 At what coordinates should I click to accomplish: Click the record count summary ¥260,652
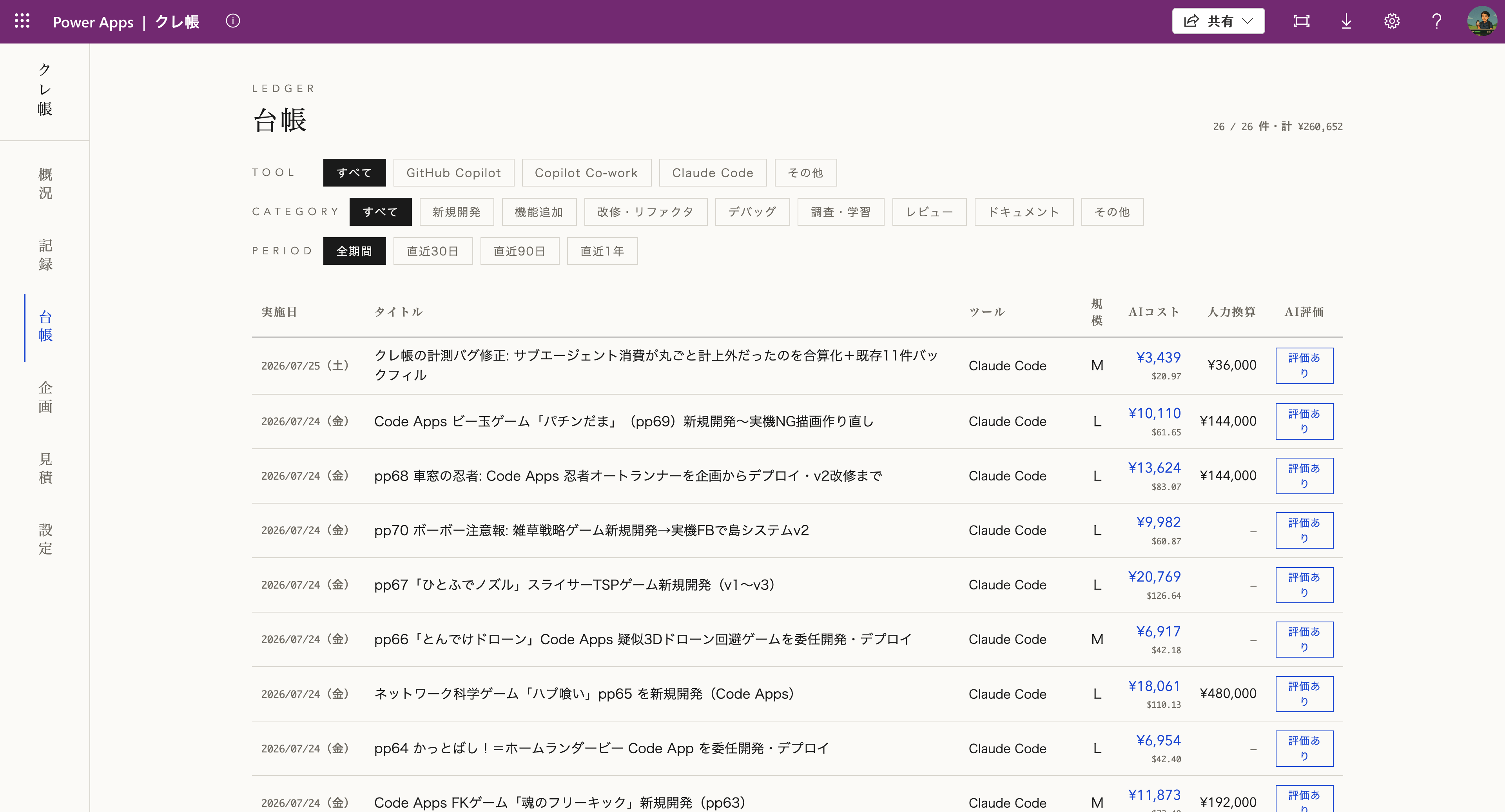pos(1278,127)
